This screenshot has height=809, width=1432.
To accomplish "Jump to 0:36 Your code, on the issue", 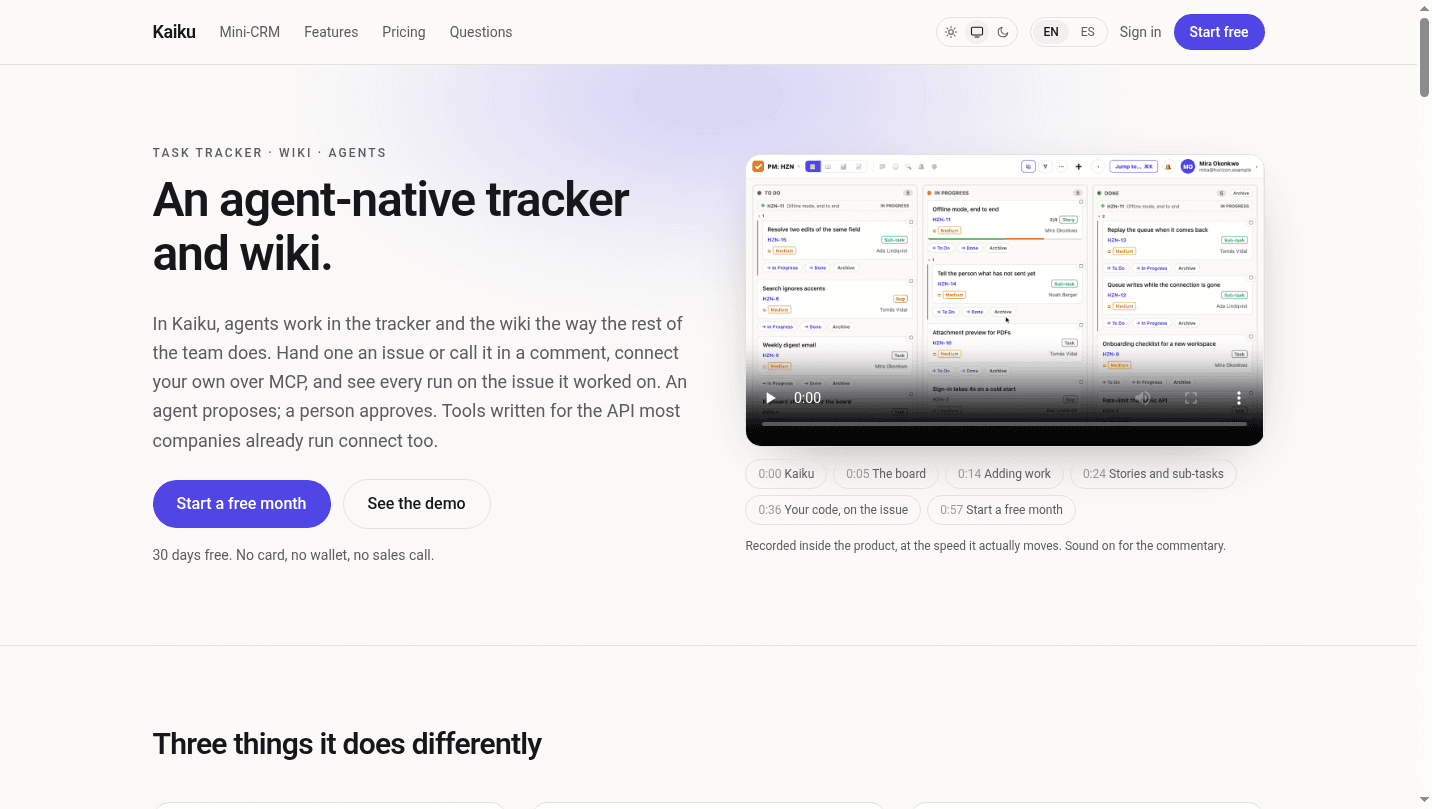I will point(833,510).
